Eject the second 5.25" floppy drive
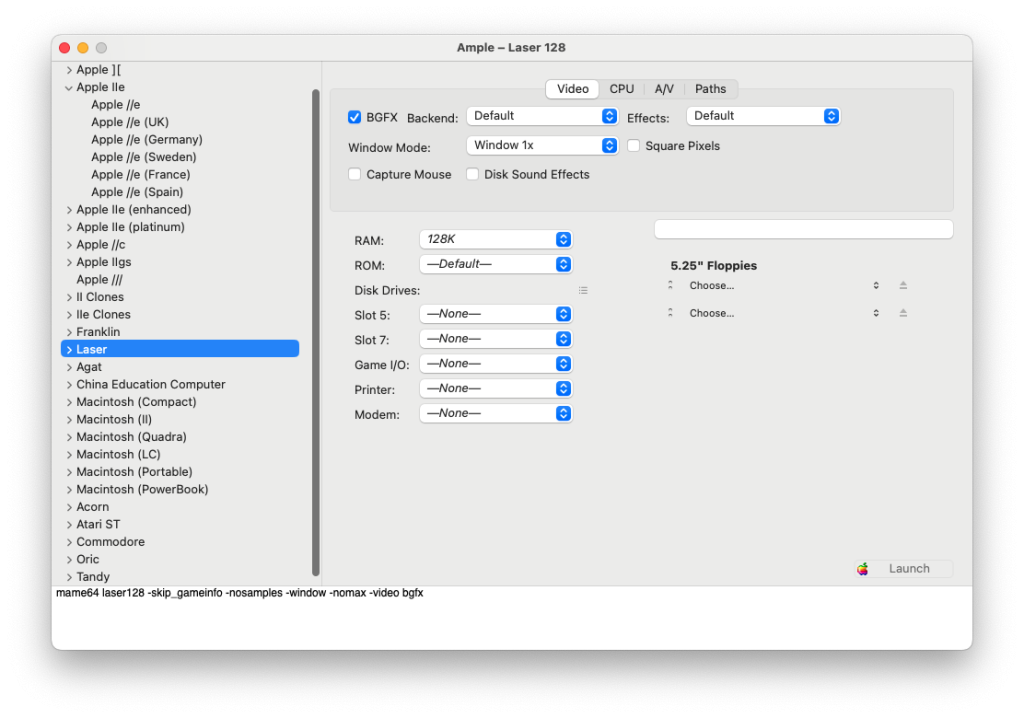Screen dimensions: 1024x718 [x=903, y=313]
